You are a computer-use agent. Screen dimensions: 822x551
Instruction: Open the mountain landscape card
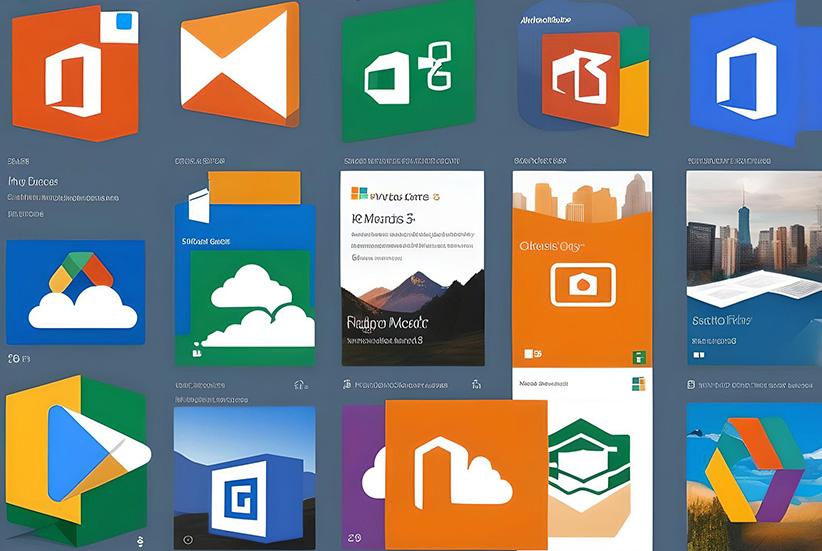(412, 300)
